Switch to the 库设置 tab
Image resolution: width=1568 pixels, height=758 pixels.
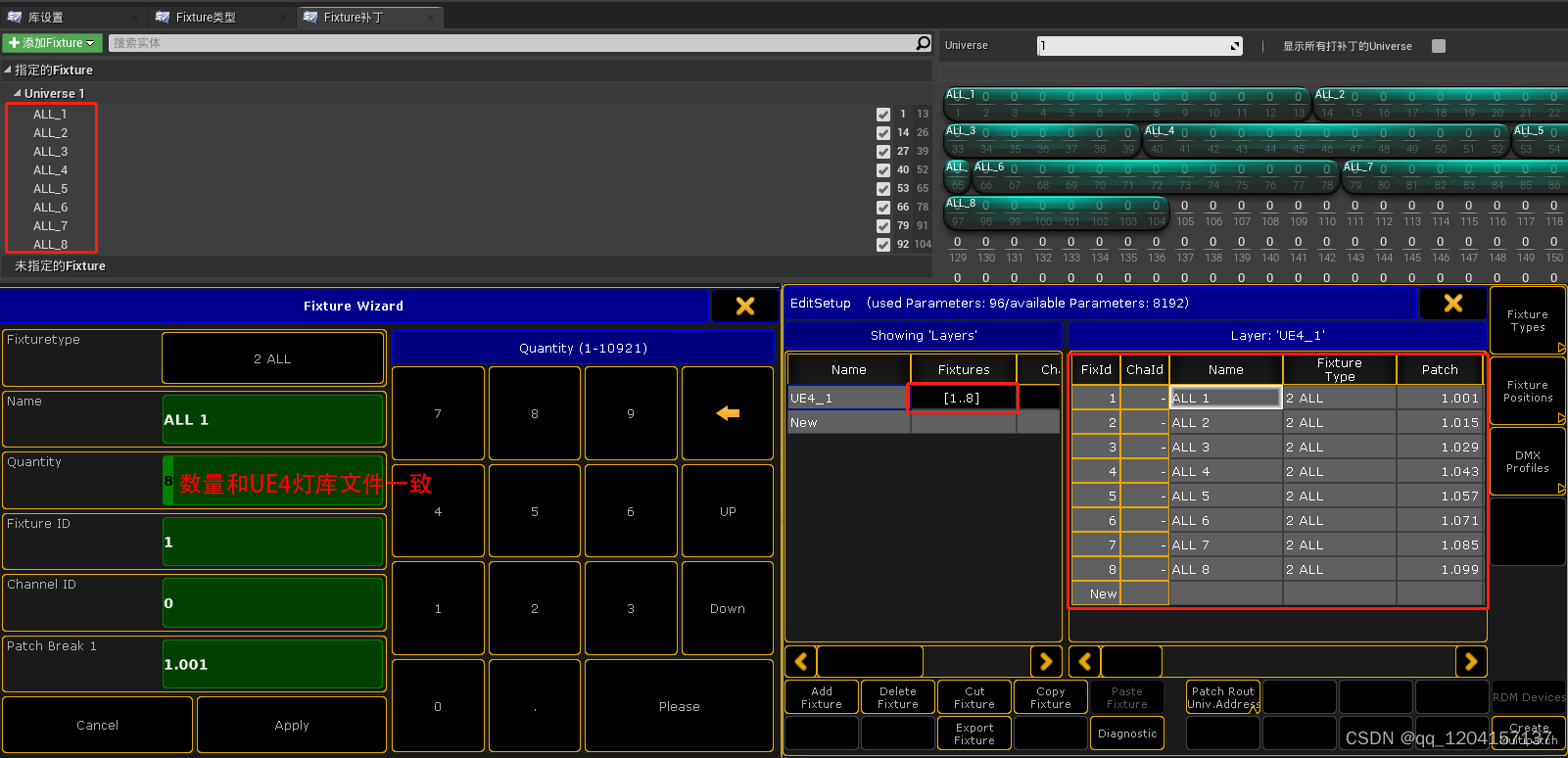(x=73, y=17)
